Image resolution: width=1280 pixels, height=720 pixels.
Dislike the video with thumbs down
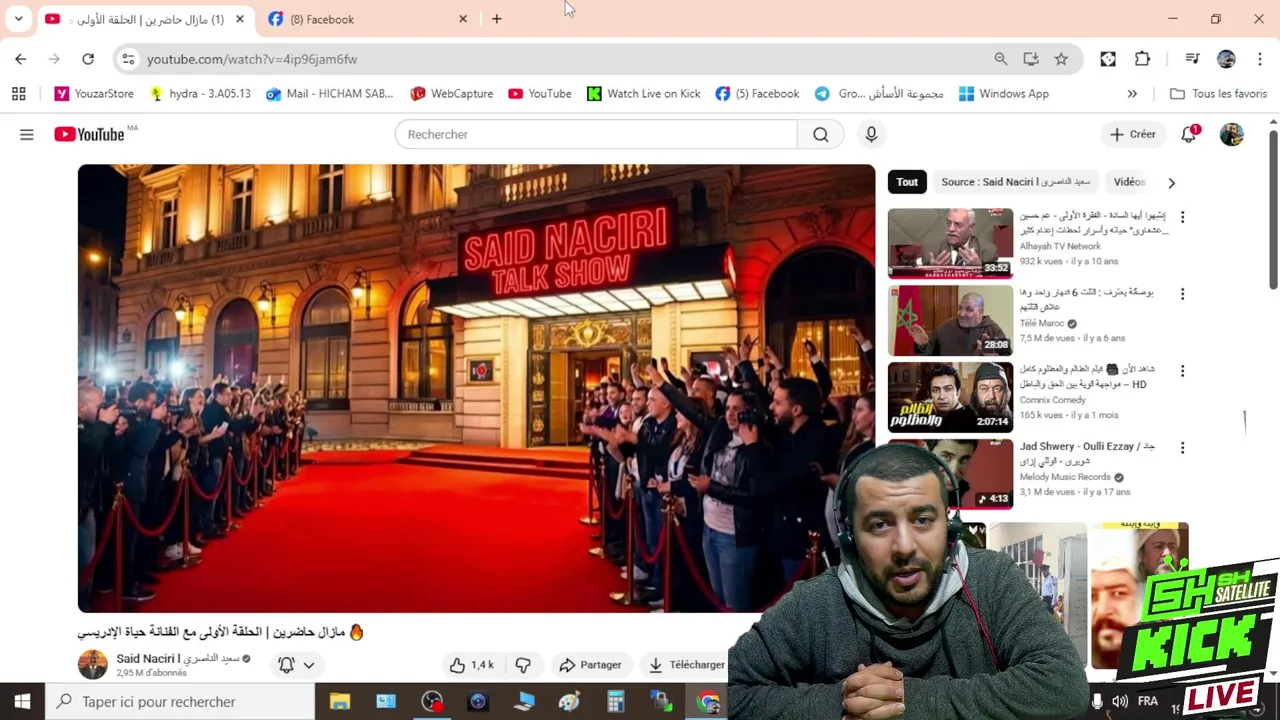coord(522,665)
